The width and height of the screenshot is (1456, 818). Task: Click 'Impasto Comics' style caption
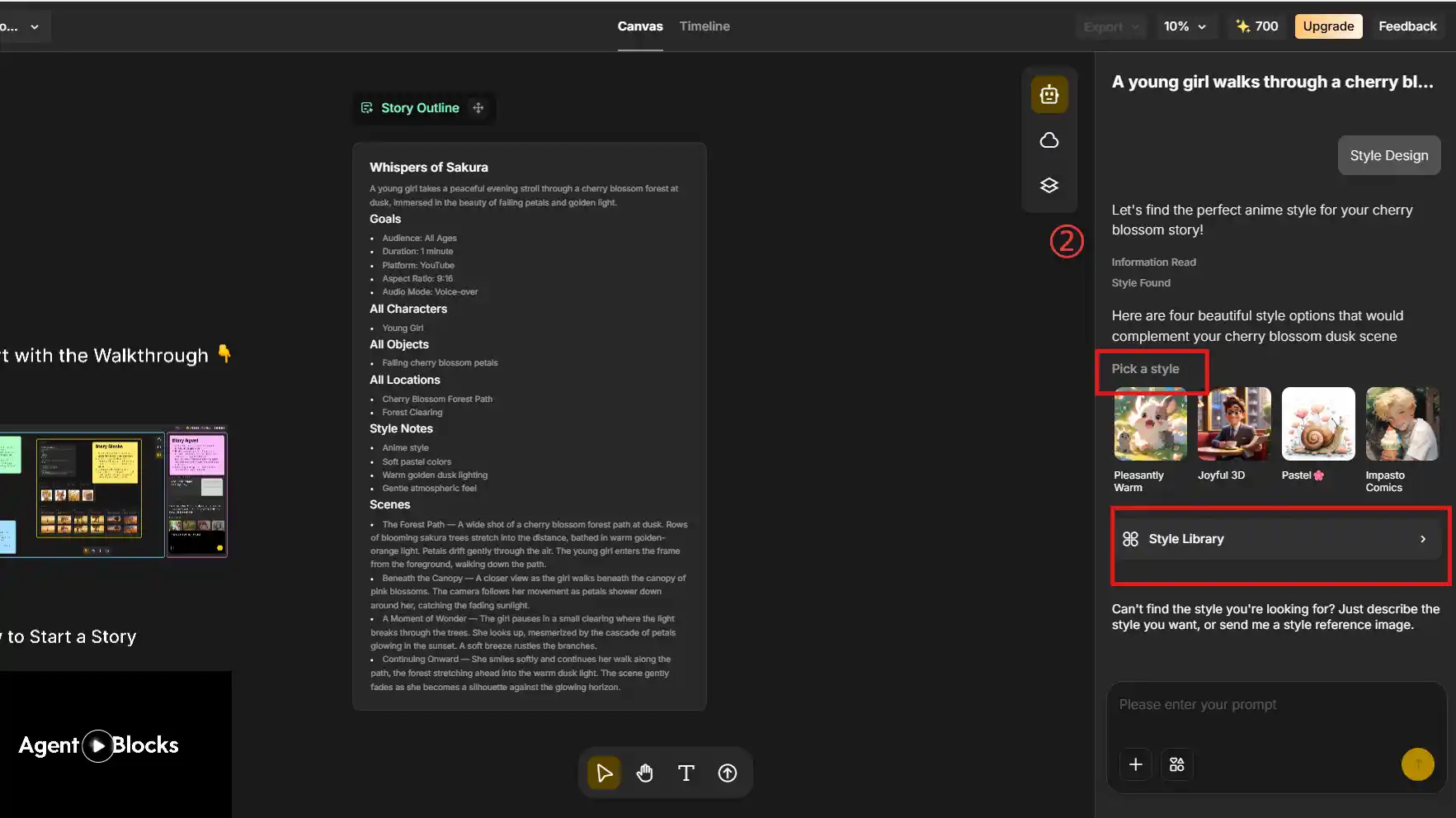click(x=1385, y=481)
